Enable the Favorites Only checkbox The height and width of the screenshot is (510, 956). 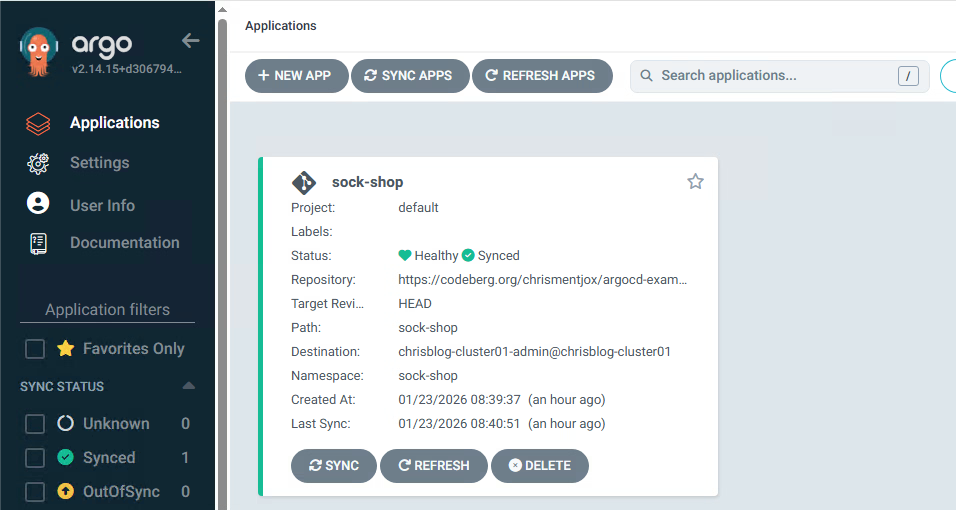(x=35, y=349)
